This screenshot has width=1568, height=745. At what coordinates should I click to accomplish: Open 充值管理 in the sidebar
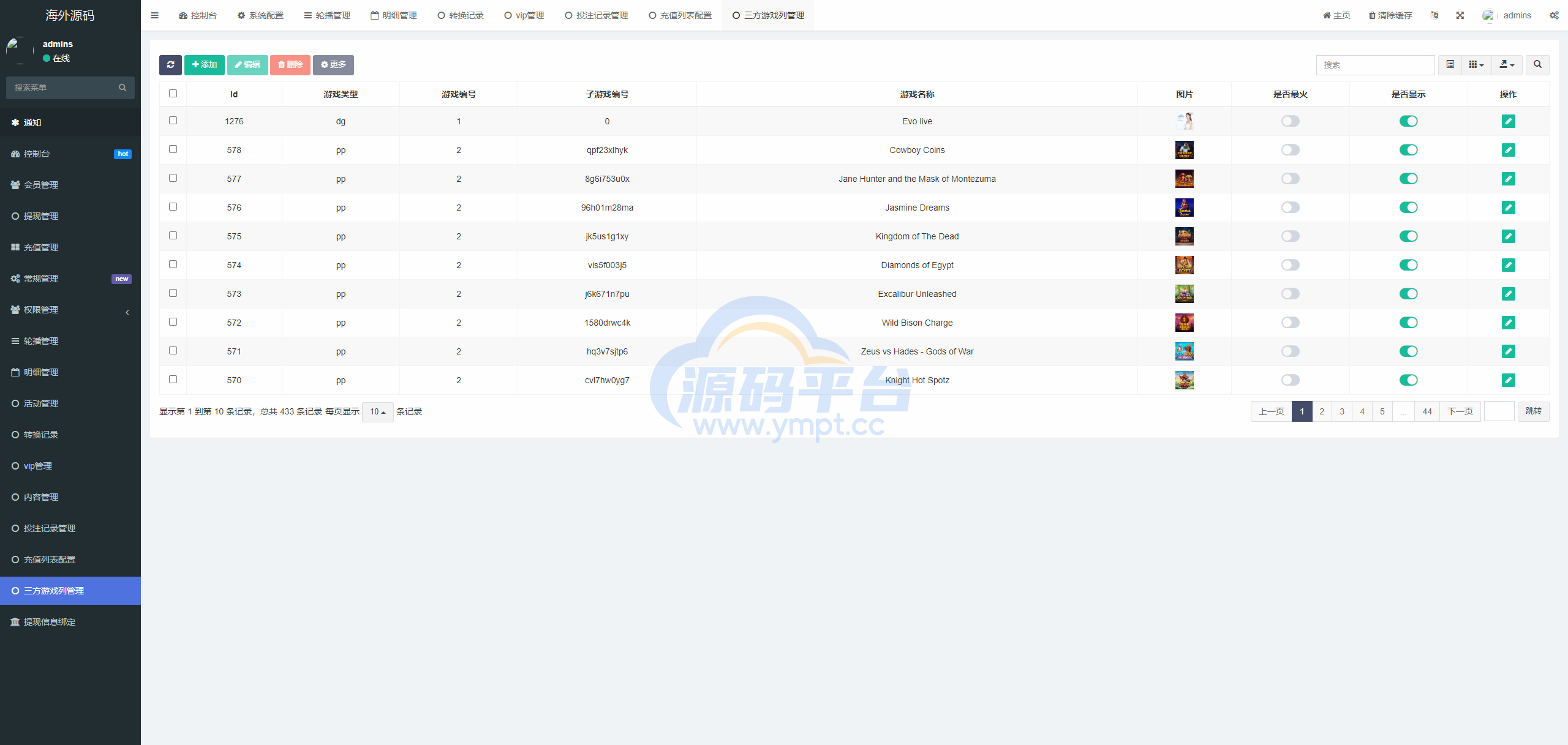[x=70, y=247]
